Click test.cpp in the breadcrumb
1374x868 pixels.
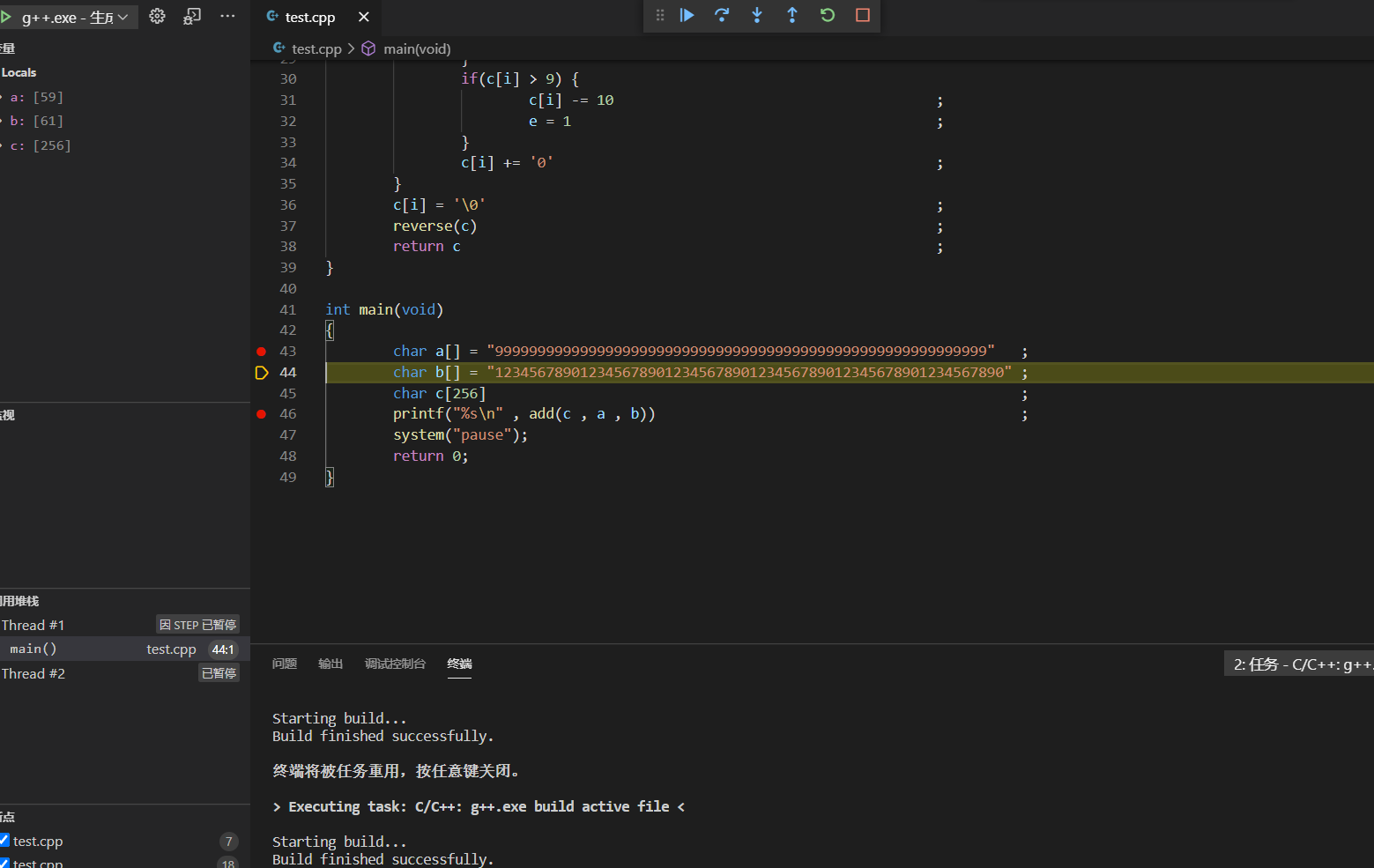point(316,48)
